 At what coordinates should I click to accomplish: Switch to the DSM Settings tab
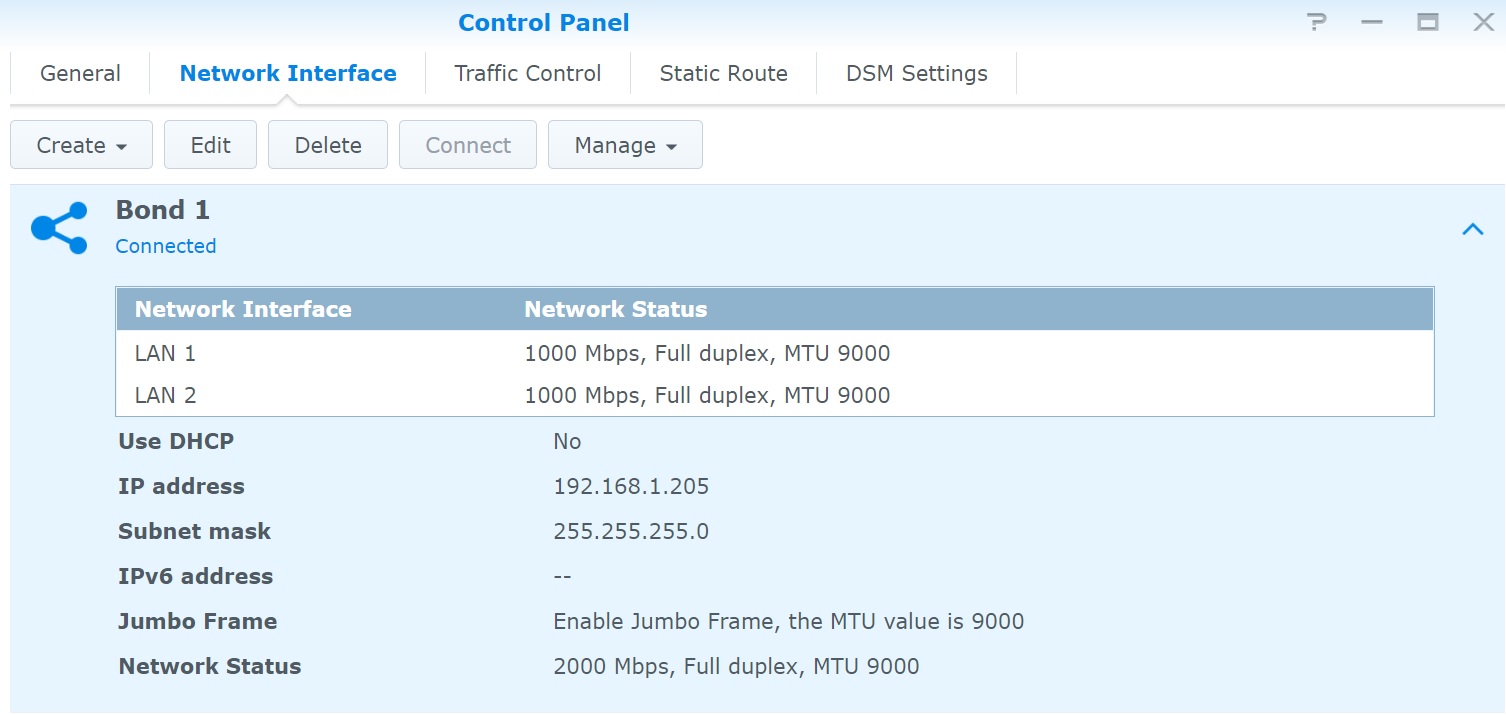tap(916, 73)
